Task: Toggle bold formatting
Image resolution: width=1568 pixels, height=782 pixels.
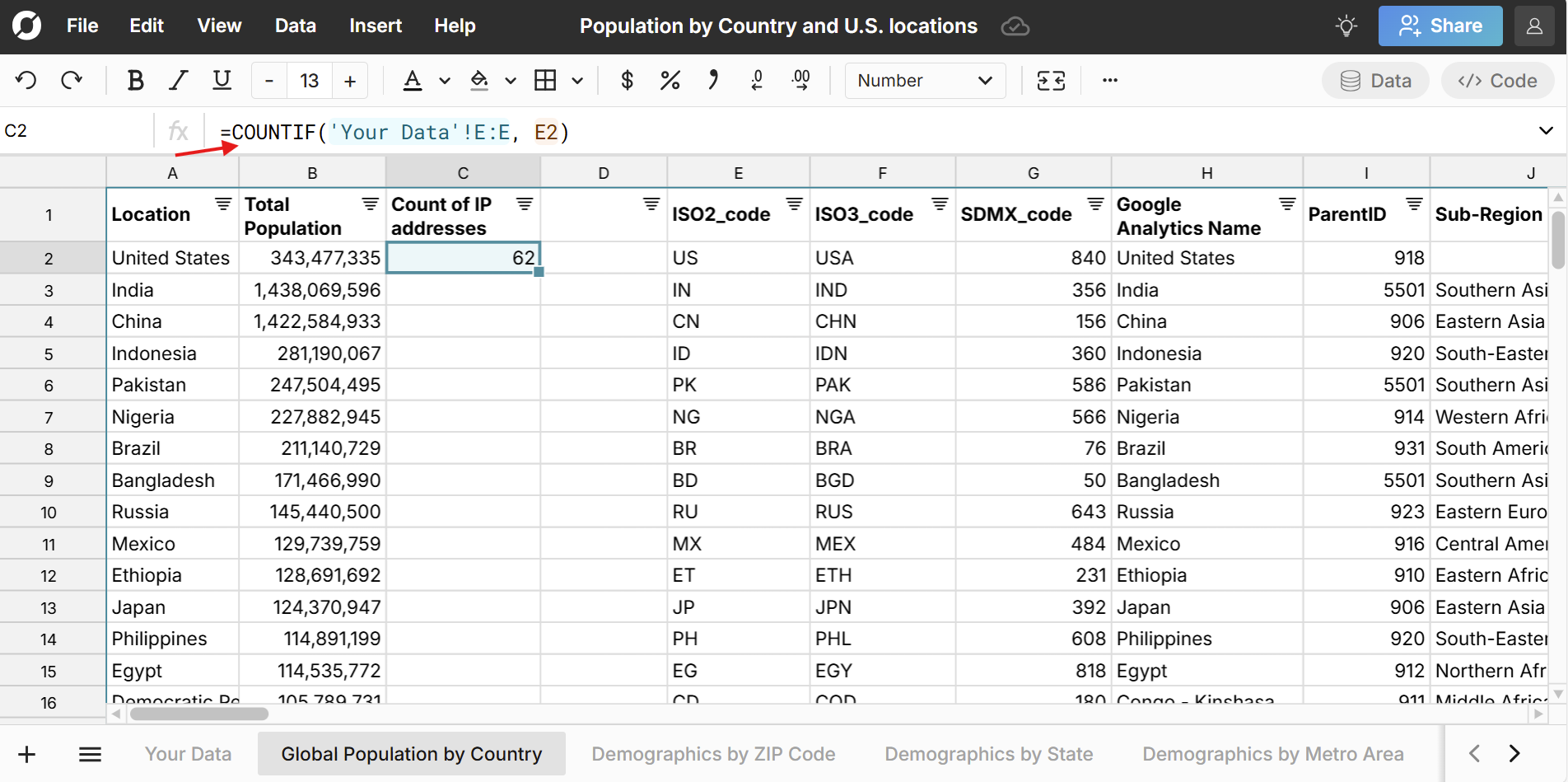Action: (x=135, y=80)
